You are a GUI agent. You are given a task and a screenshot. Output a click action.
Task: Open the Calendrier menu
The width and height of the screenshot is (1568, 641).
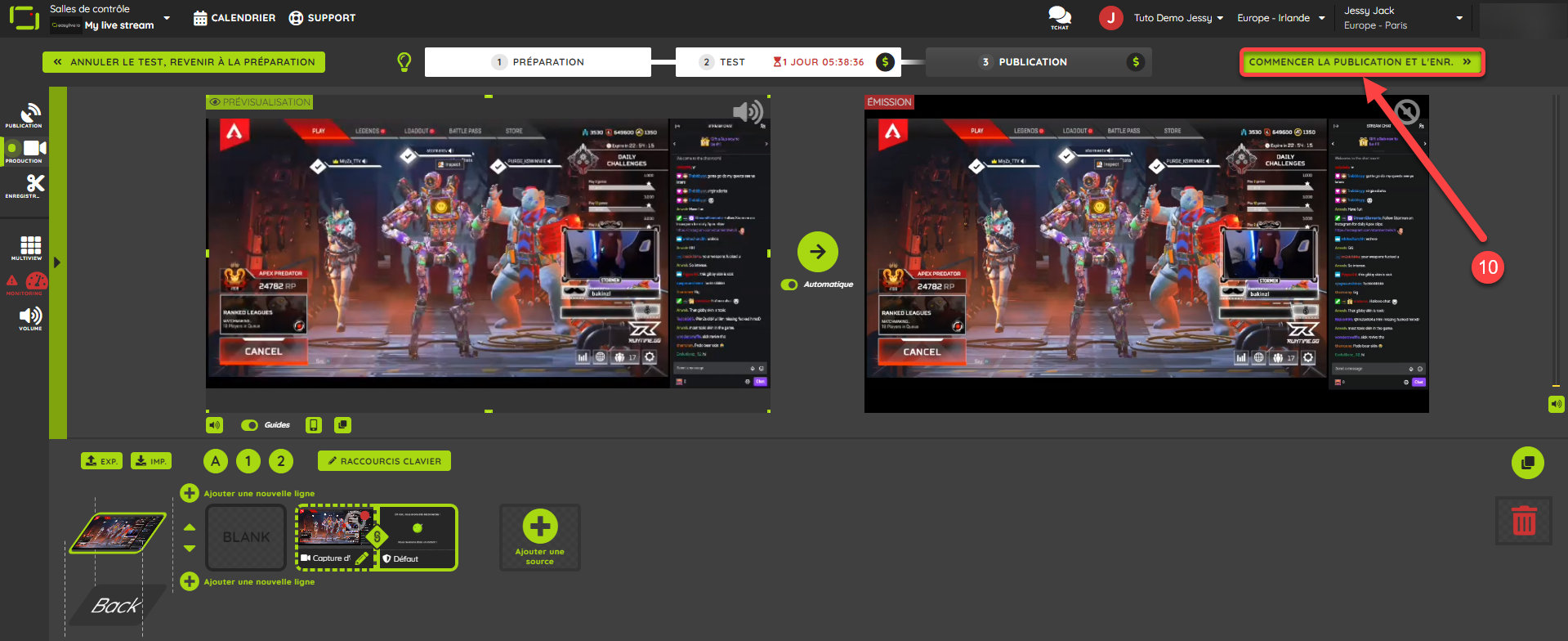[235, 18]
